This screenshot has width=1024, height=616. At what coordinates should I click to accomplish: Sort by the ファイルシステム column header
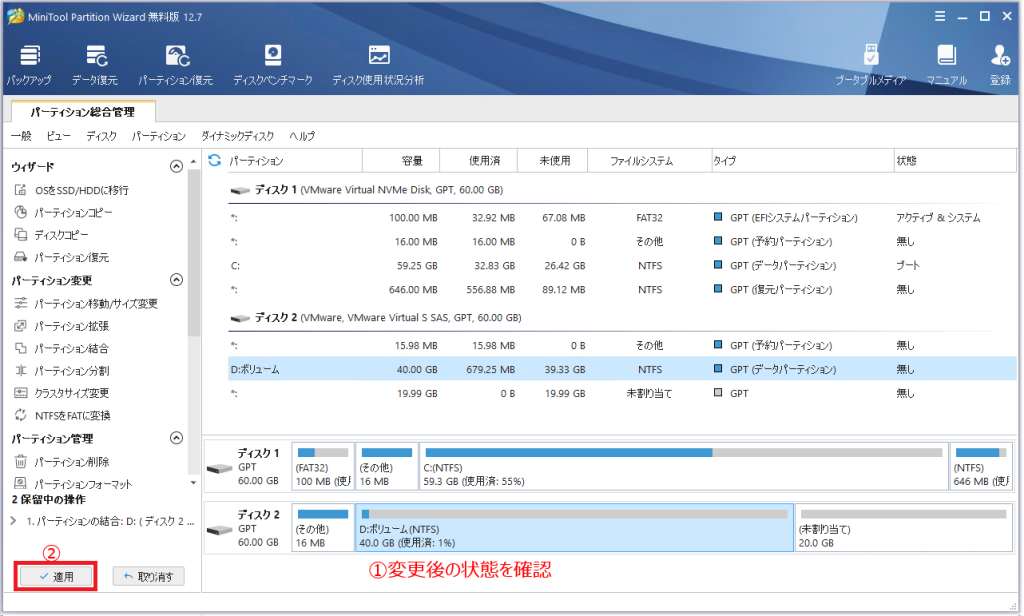coord(650,161)
